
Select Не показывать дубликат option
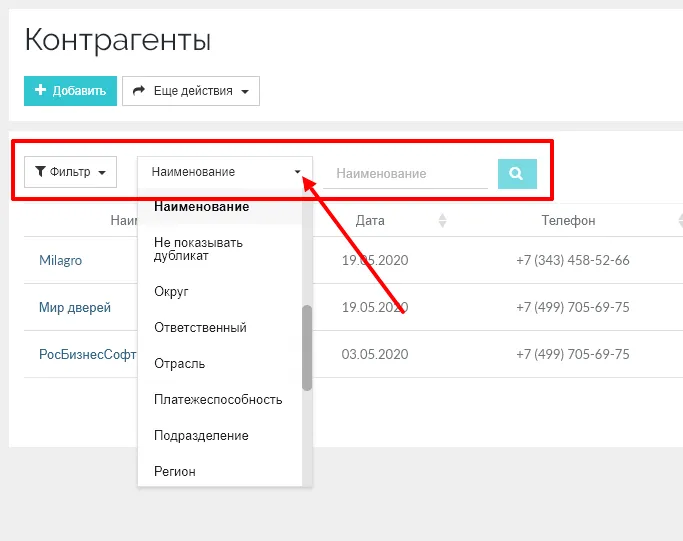click(198, 249)
